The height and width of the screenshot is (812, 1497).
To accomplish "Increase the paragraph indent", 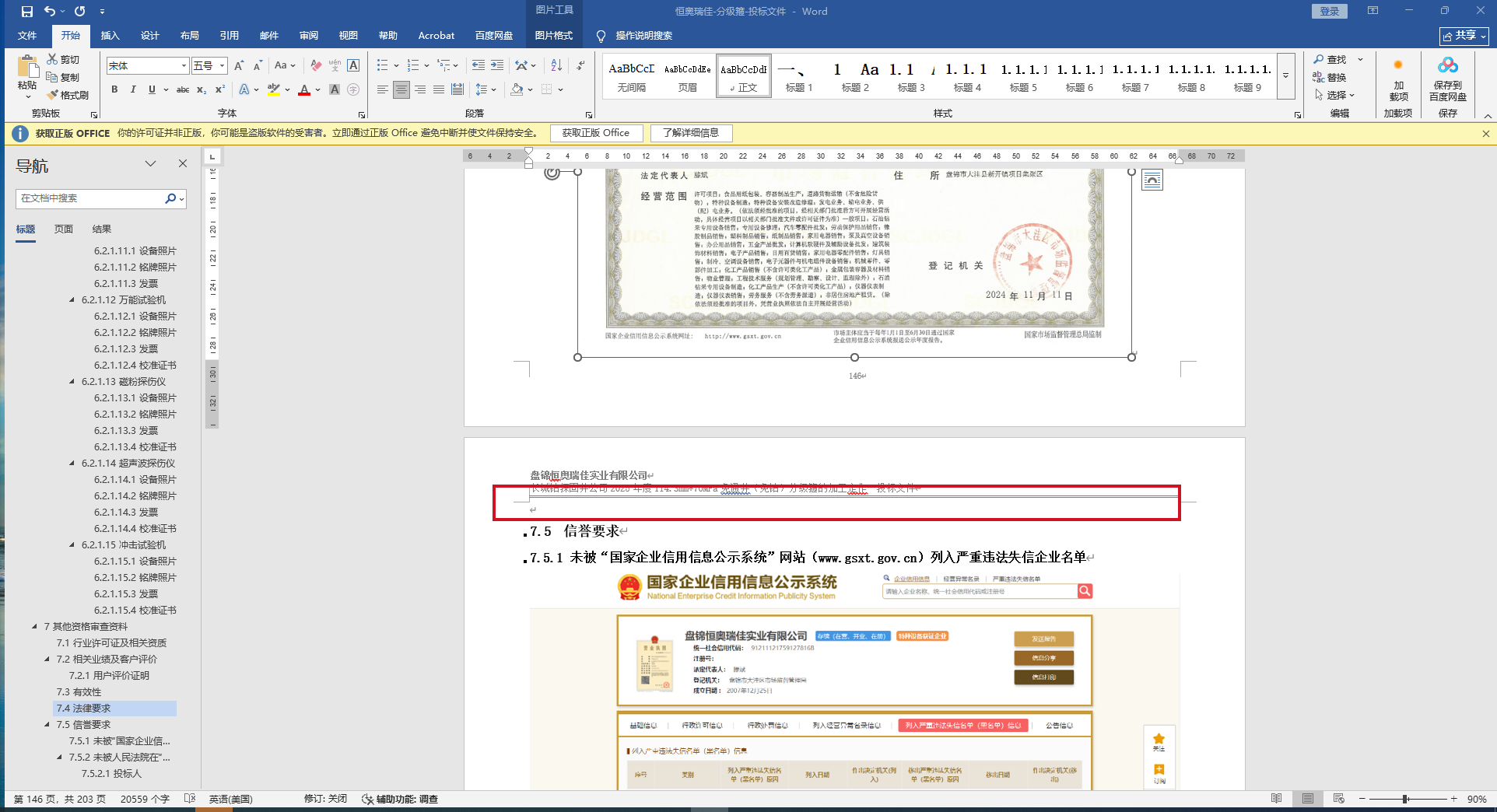I will [497, 66].
